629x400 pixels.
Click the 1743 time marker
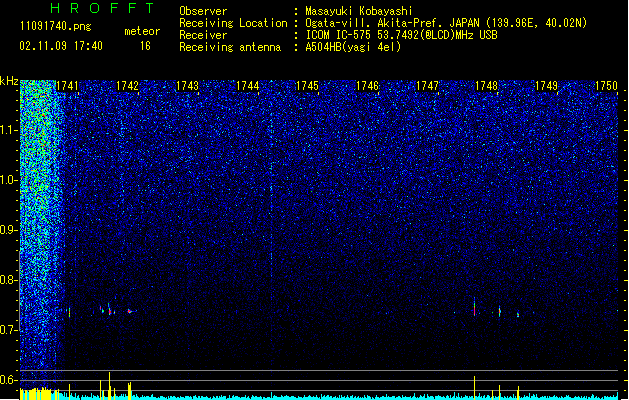coord(187,86)
